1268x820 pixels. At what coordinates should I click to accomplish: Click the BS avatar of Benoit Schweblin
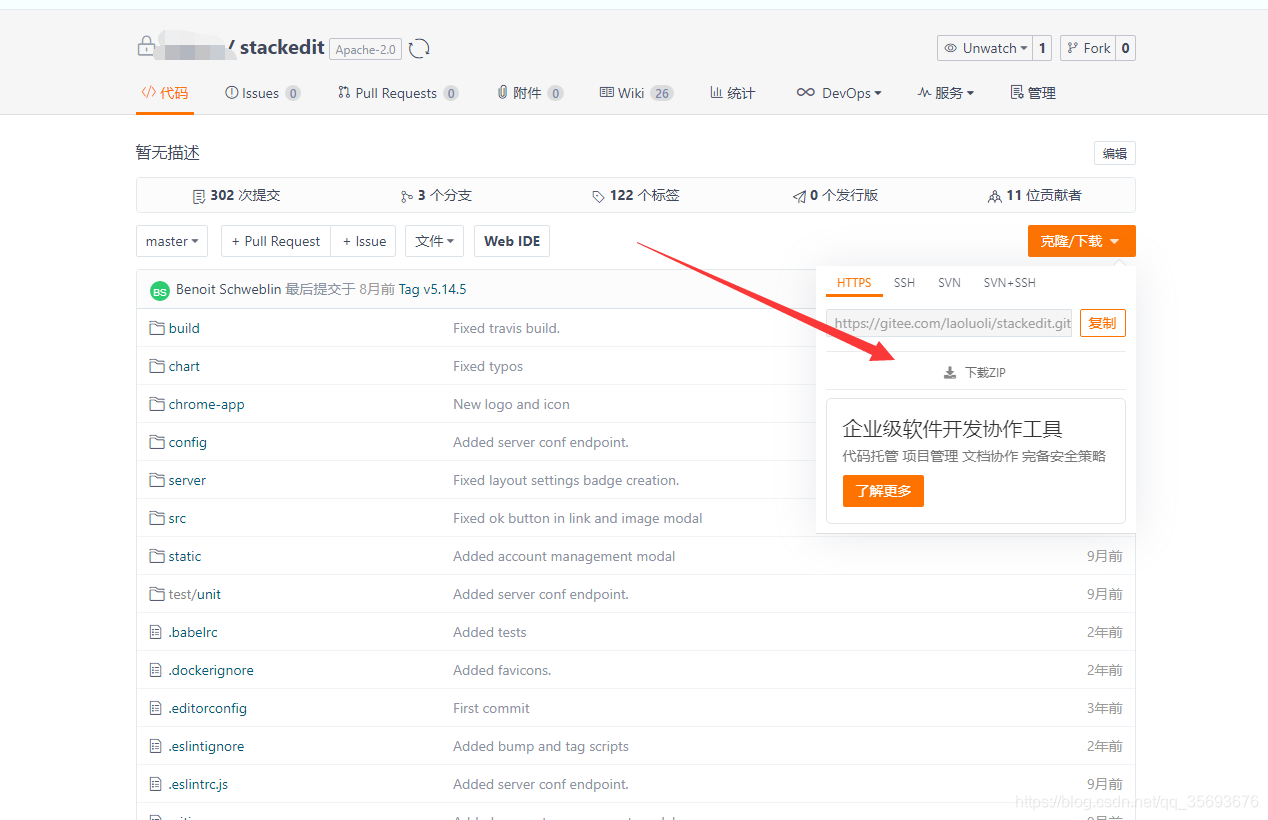click(160, 291)
